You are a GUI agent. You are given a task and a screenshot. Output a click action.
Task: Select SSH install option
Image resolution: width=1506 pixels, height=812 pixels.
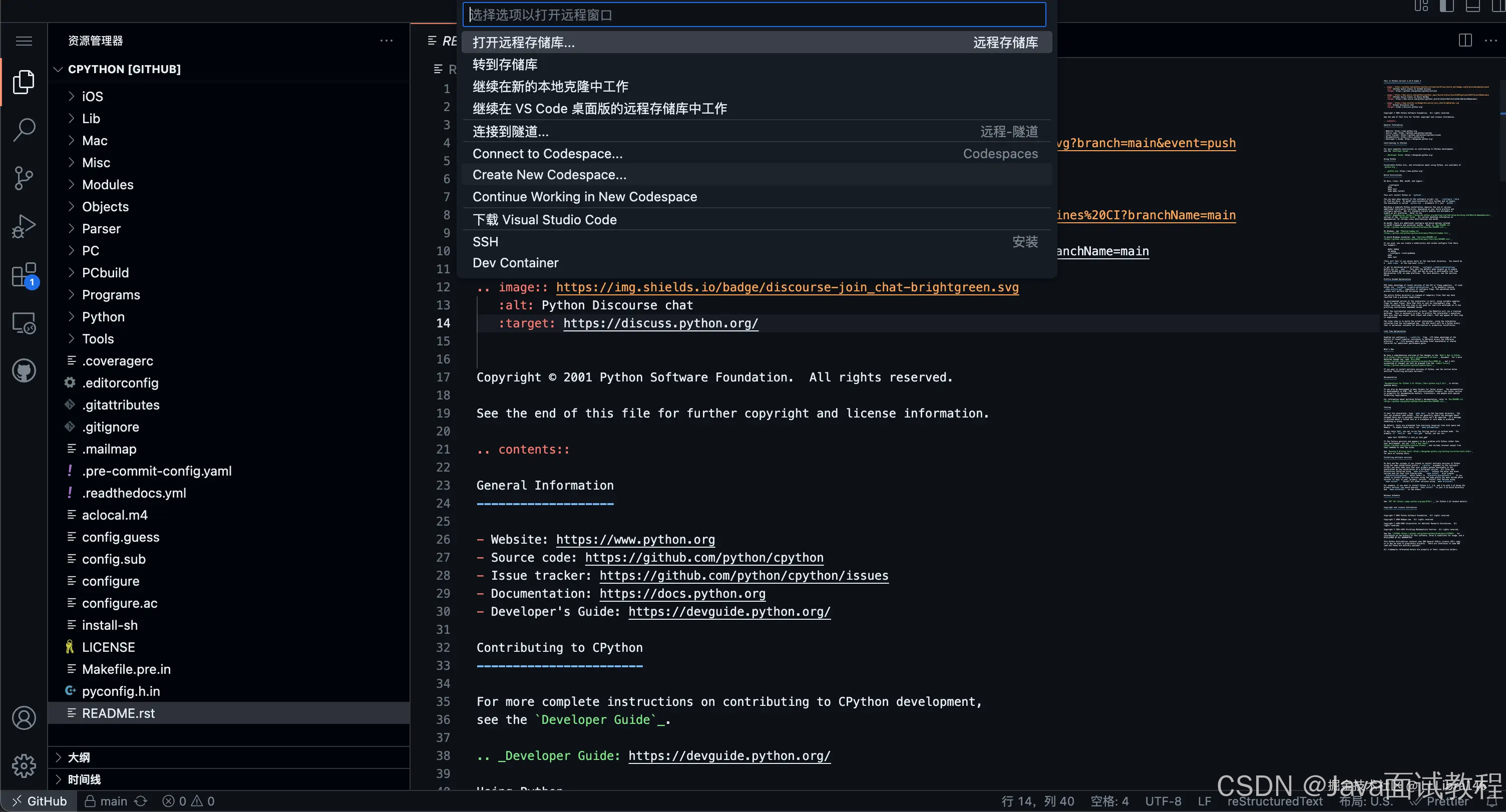[757, 242]
